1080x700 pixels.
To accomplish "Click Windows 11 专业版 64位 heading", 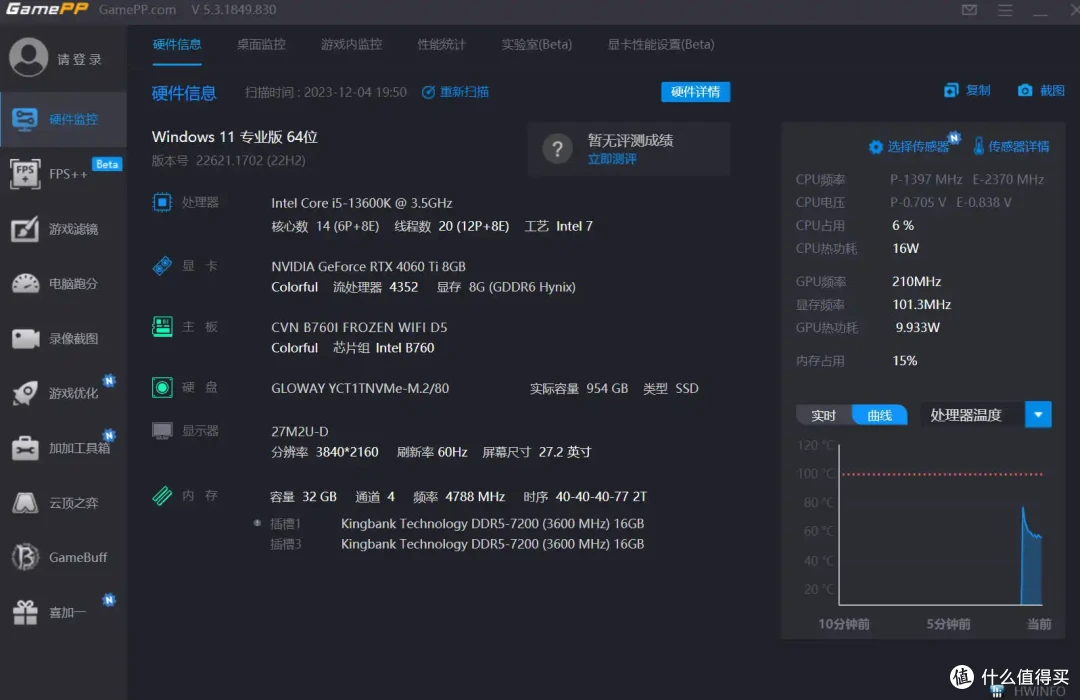I will pos(235,136).
